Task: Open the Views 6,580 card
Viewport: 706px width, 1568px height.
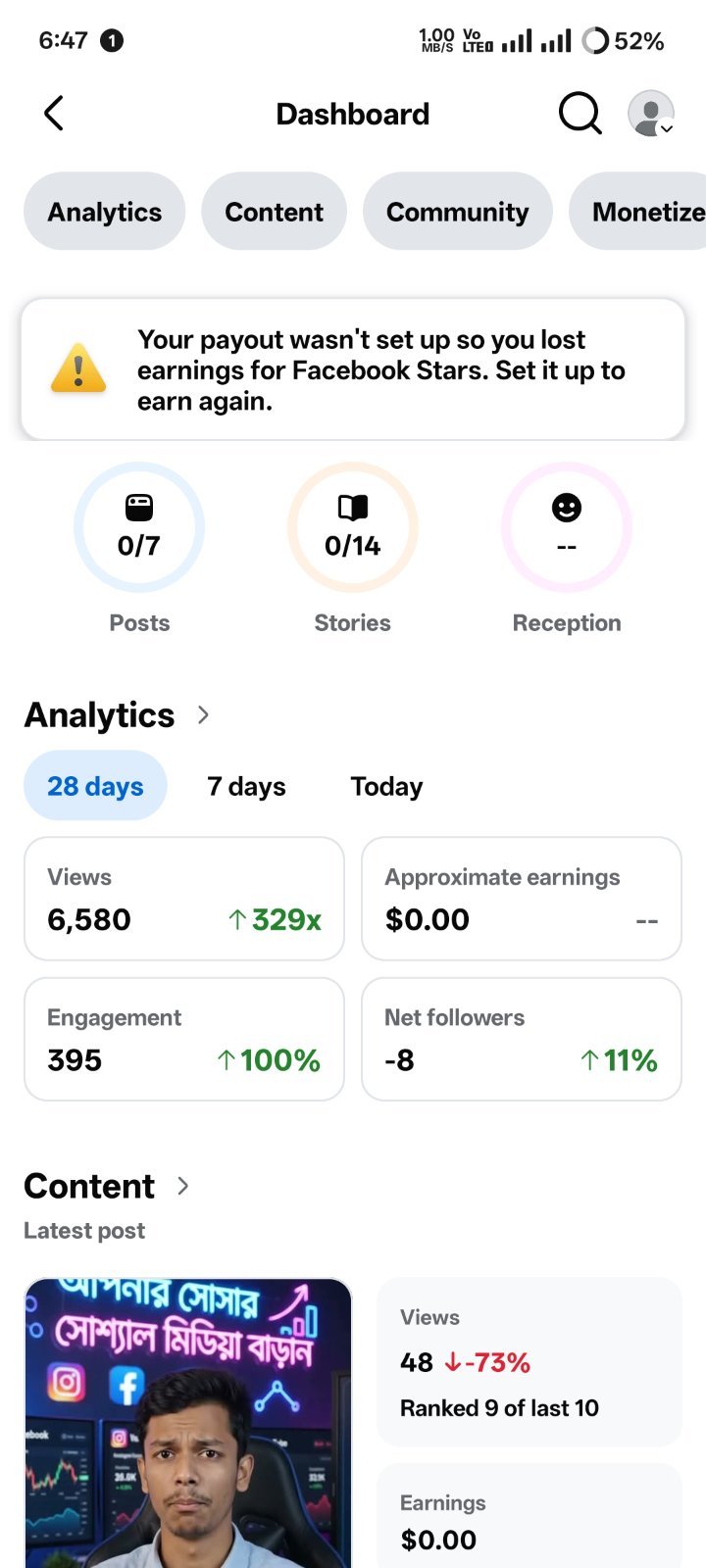Action: coord(184,899)
